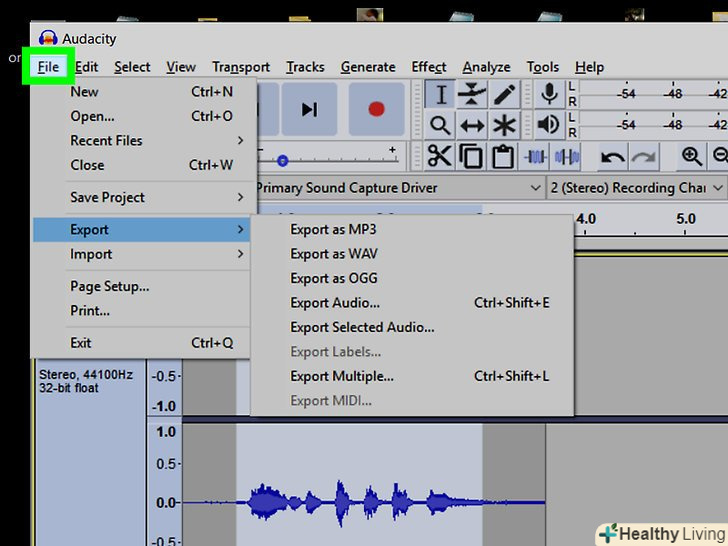
Task: Choose Export Selected Audio
Action: coord(362,327)
